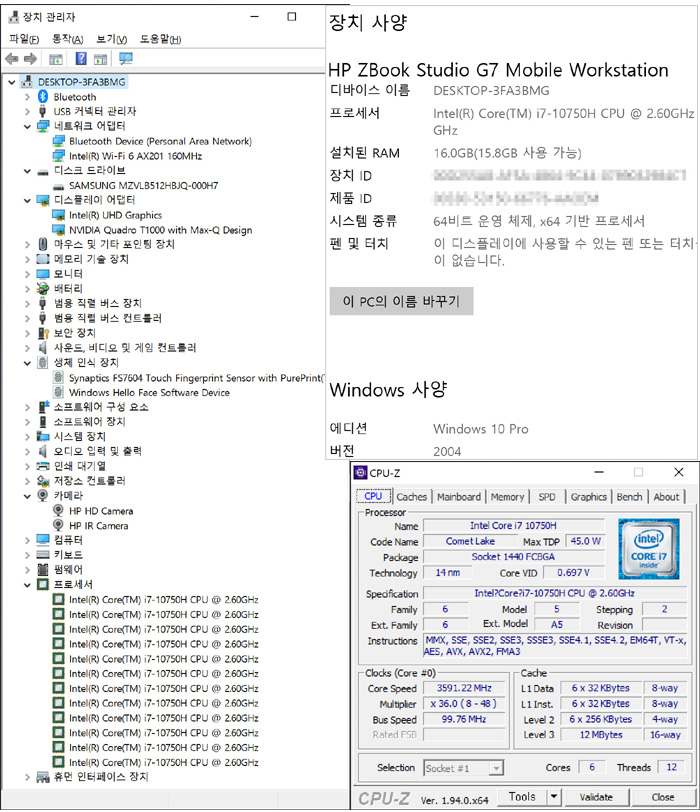The width and height of the screenshot is (700, 812).
Task: Click the Specification field in CPU-Z
Action: 555,593
